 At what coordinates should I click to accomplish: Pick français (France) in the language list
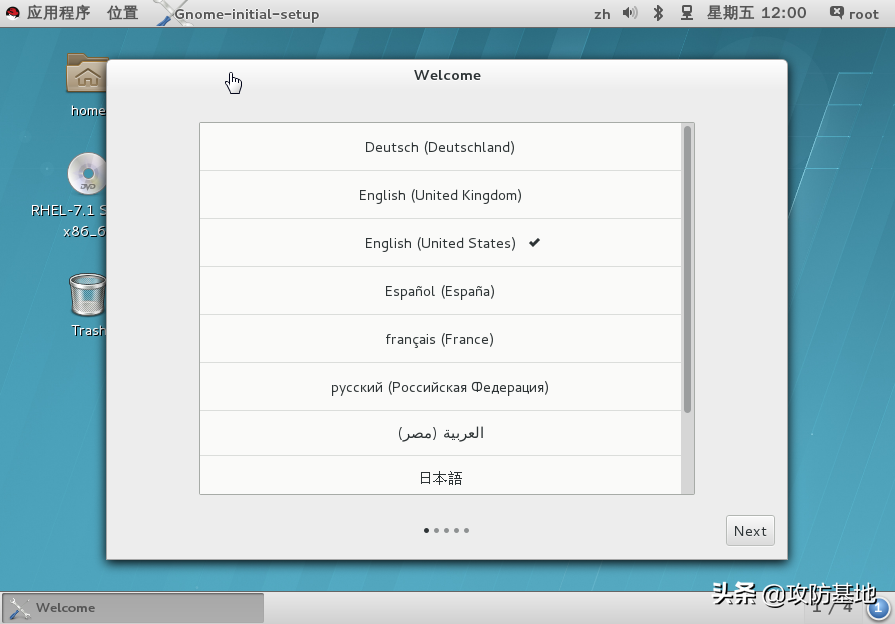440,339
